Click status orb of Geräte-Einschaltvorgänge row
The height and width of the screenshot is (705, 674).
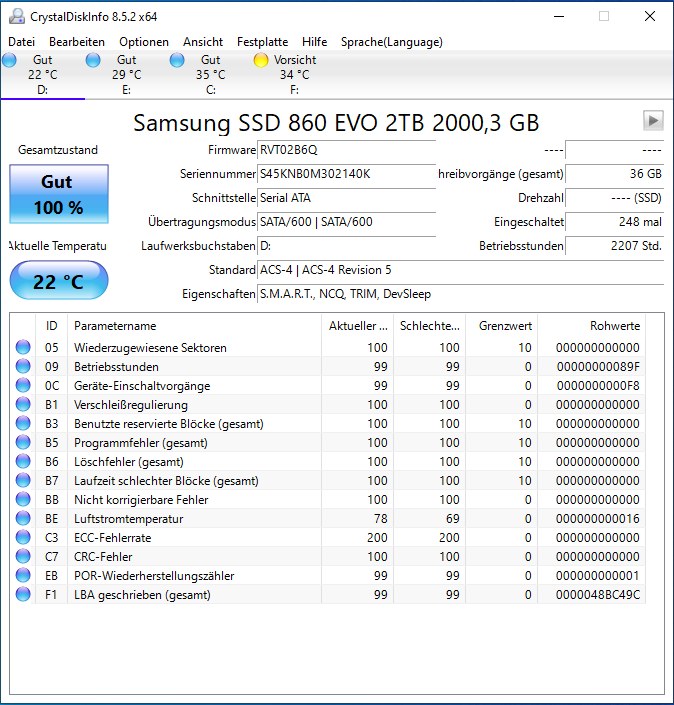pos(23,385)
